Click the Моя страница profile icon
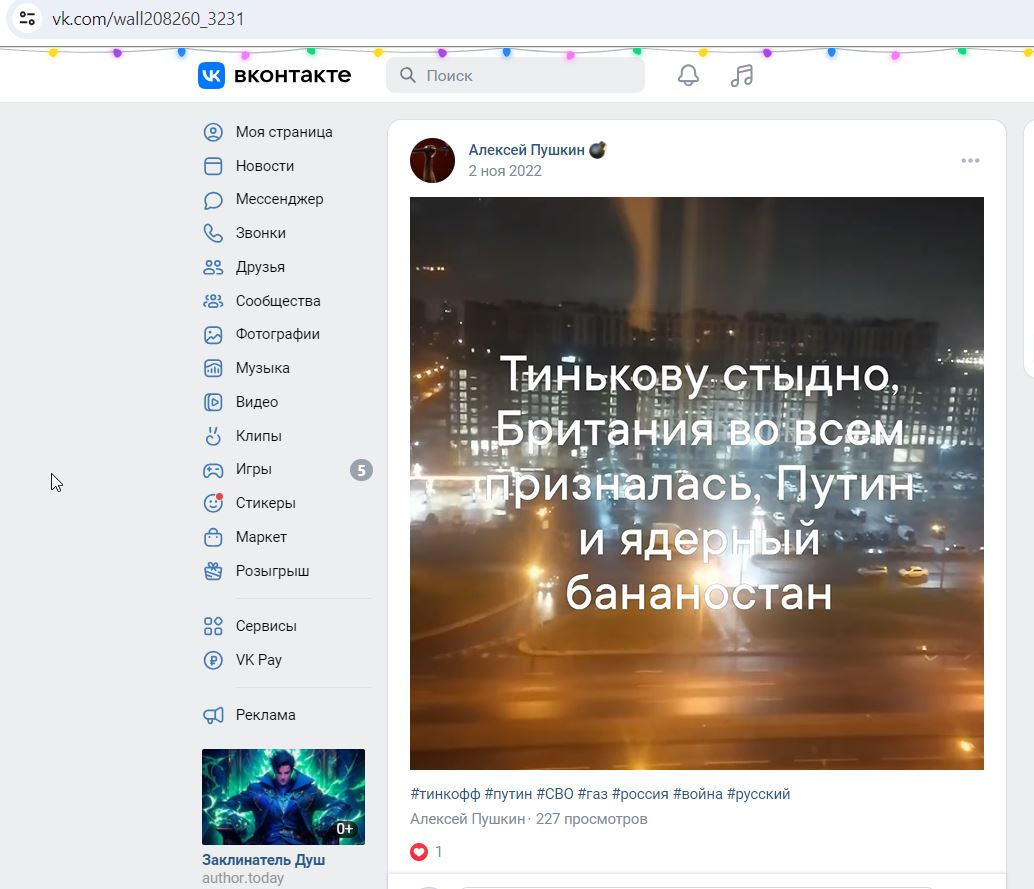Viewport: 1034px width, 889px height. pos(213,132)
